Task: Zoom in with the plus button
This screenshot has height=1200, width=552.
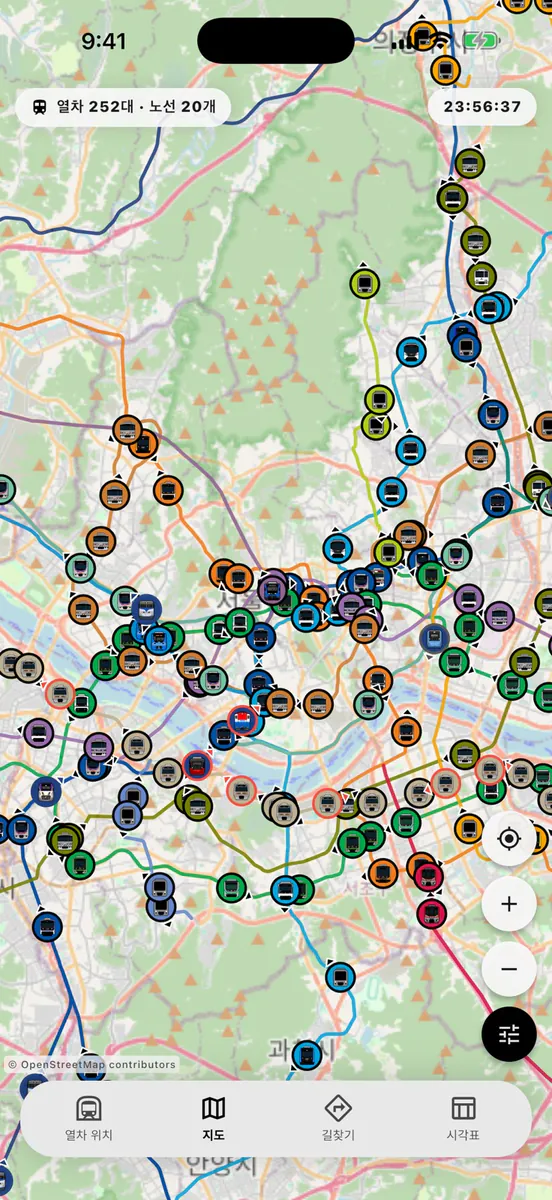Action: 509,904
